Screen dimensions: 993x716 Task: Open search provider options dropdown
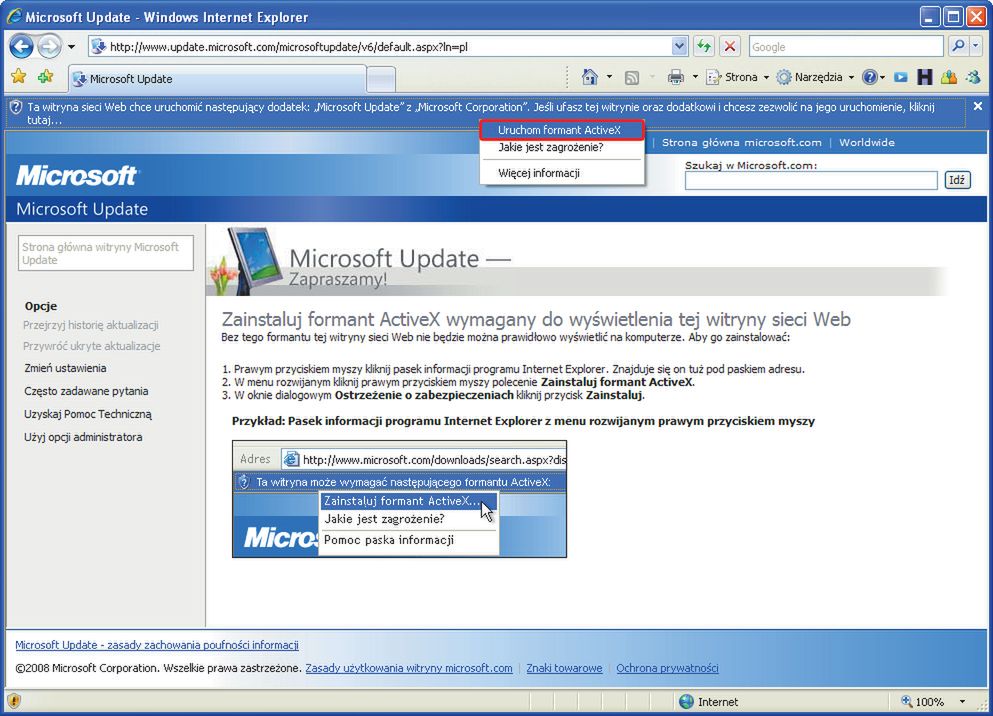(975, 46)
